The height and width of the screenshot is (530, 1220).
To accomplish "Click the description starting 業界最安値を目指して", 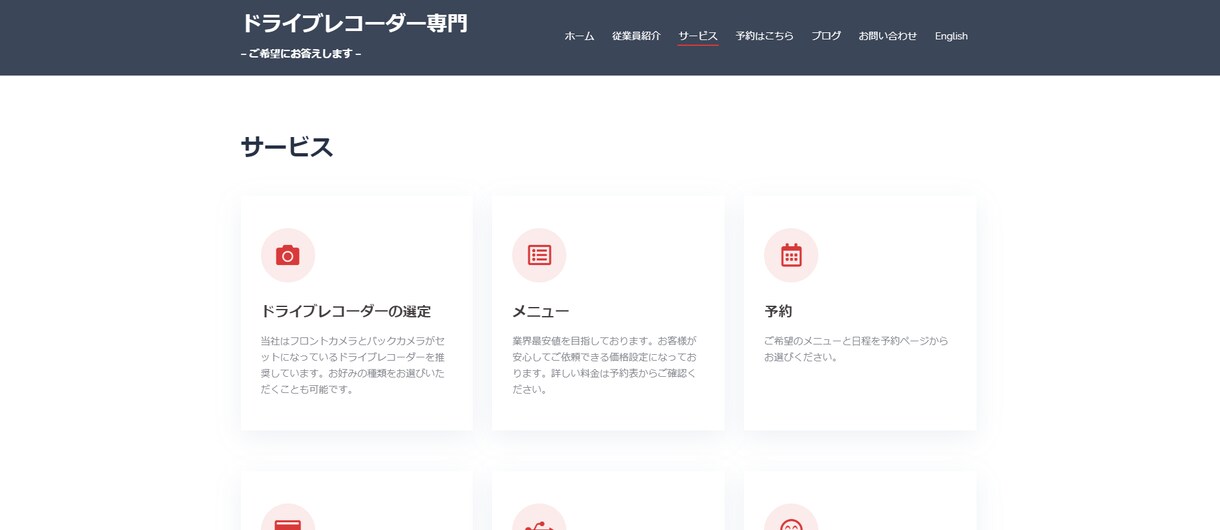I will pyautogui.click(x=604, y=365).
